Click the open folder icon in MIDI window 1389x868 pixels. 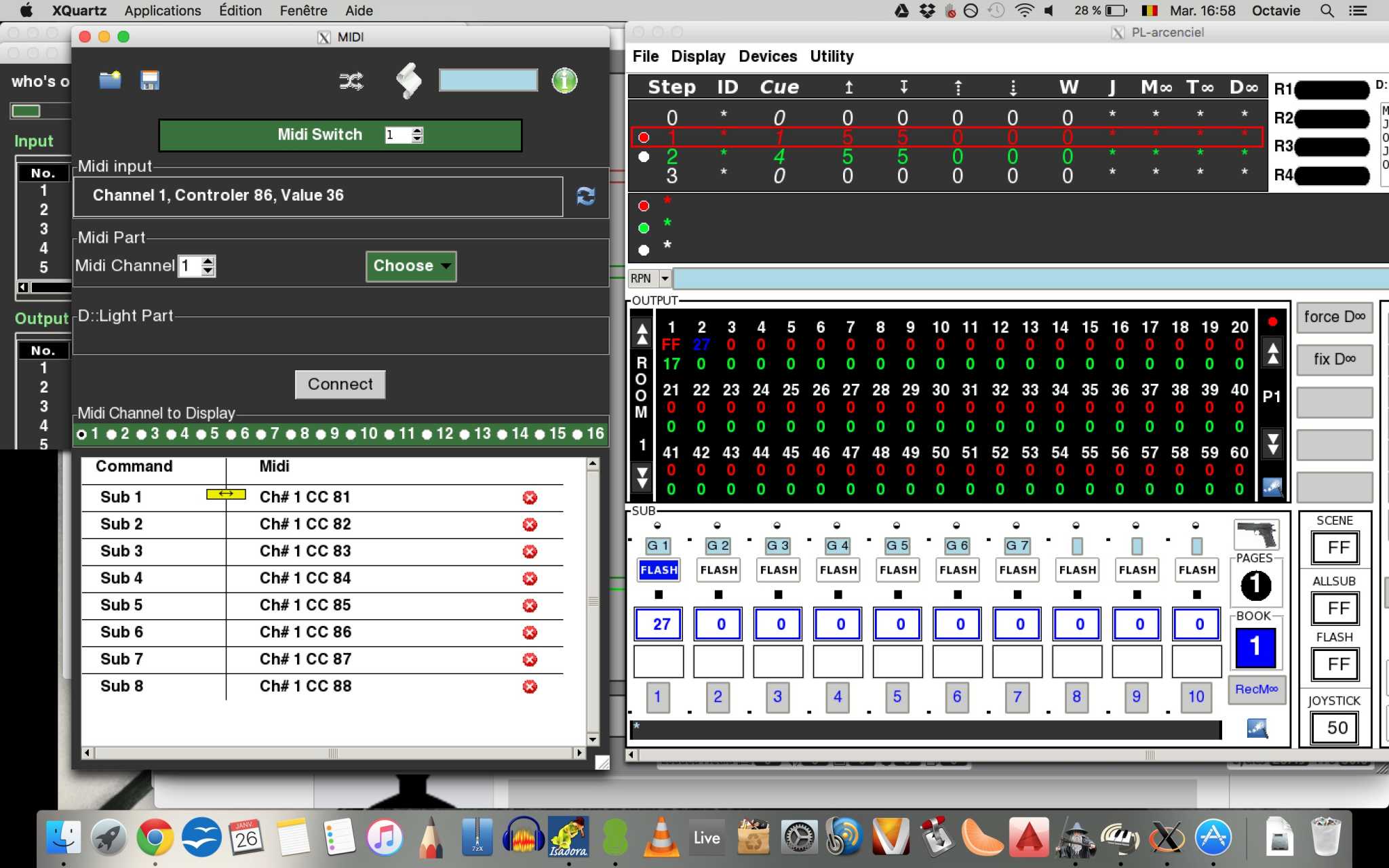[x=109, y=81]
